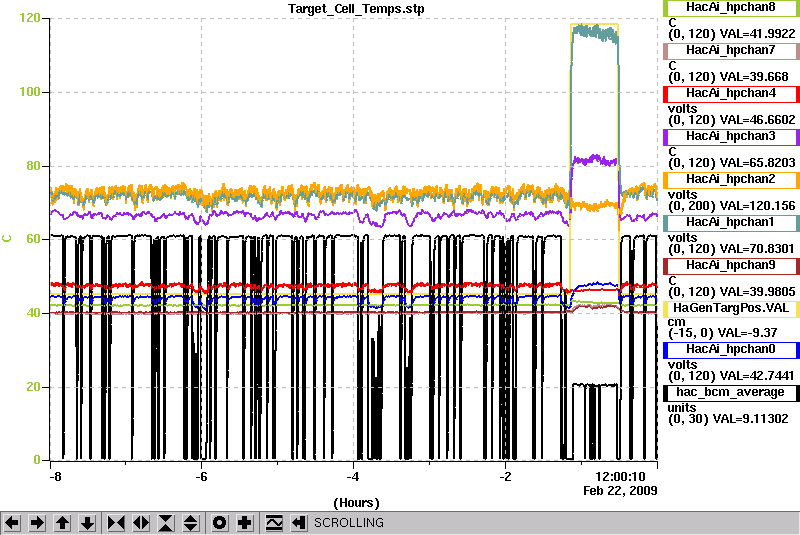Click the outward-pointing horizontal triangles zoom icon
800x535 pixels.
click(141, 523)
